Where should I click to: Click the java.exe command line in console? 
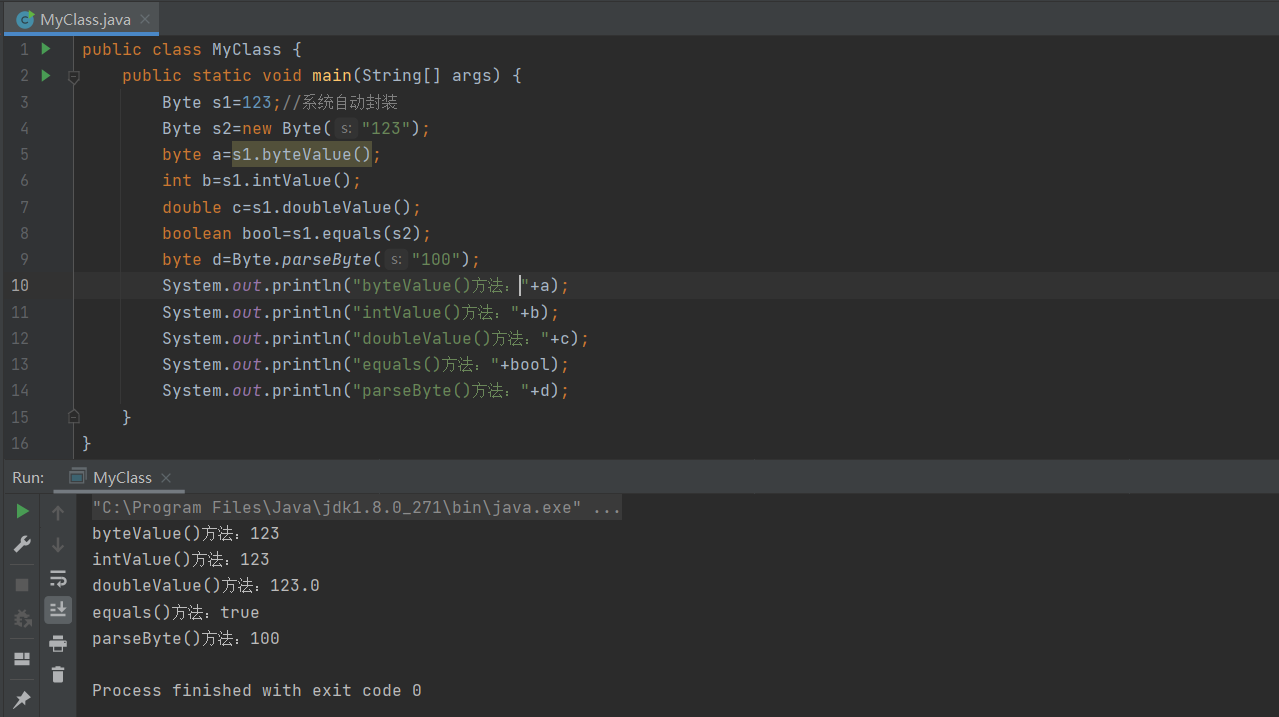coord(356,508)
